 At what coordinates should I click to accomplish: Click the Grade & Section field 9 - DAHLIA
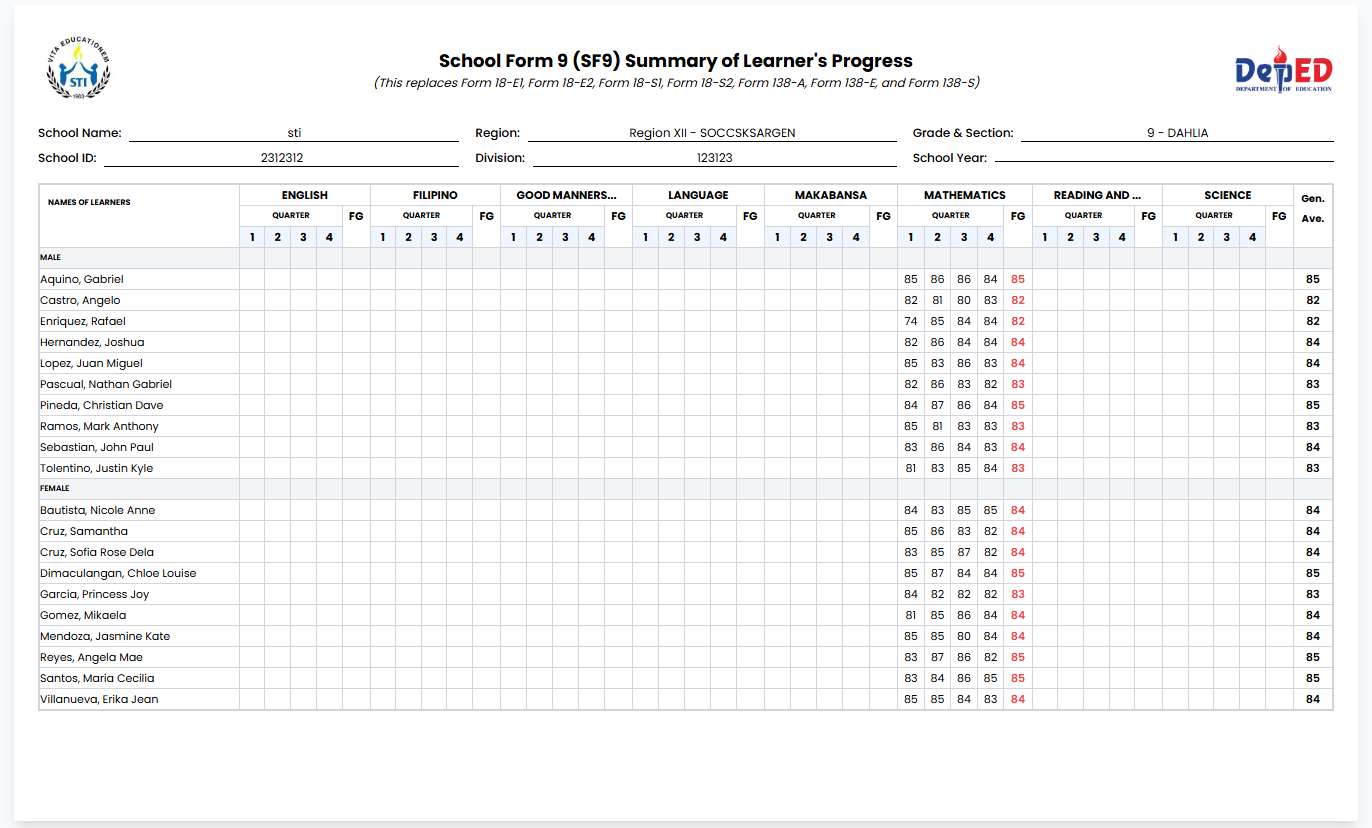tap(1176, 133)
